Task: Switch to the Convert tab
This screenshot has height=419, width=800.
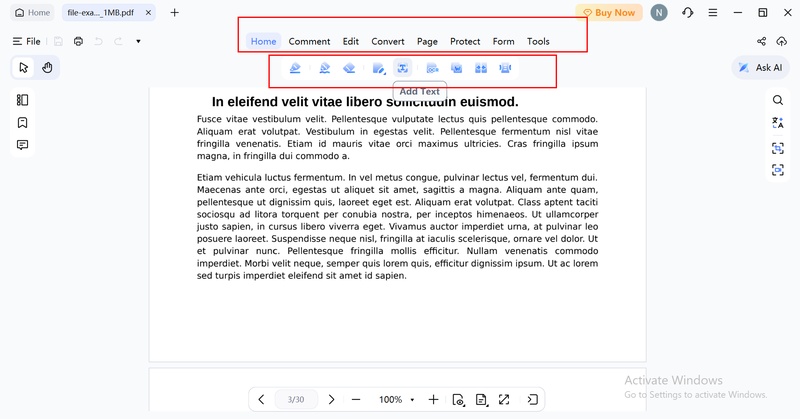Action: [388, 41]
